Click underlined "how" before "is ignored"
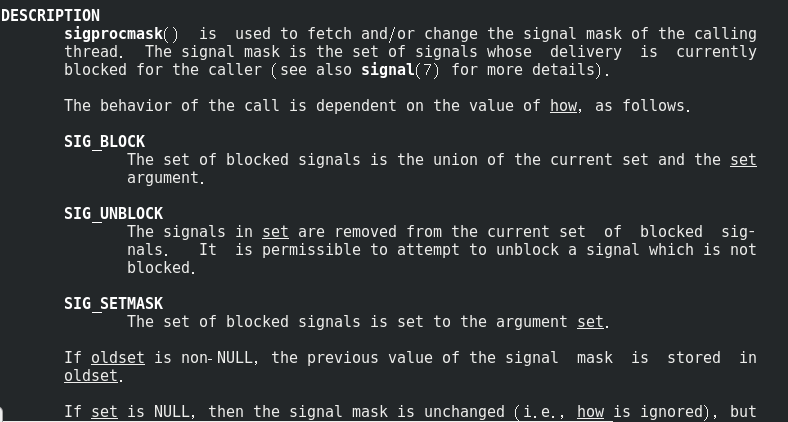 click(590, 411)
